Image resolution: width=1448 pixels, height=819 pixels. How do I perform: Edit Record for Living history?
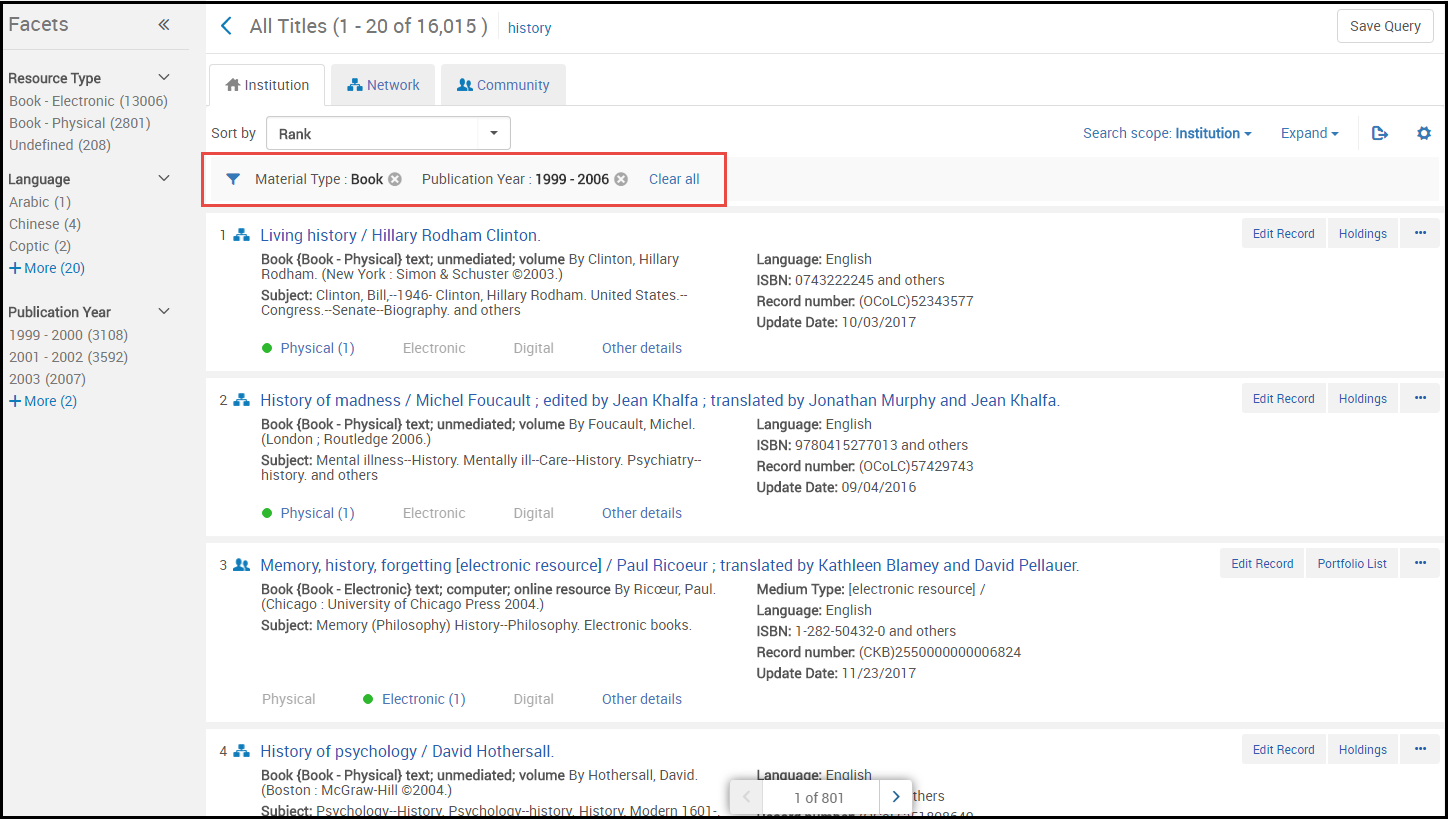1284,233
